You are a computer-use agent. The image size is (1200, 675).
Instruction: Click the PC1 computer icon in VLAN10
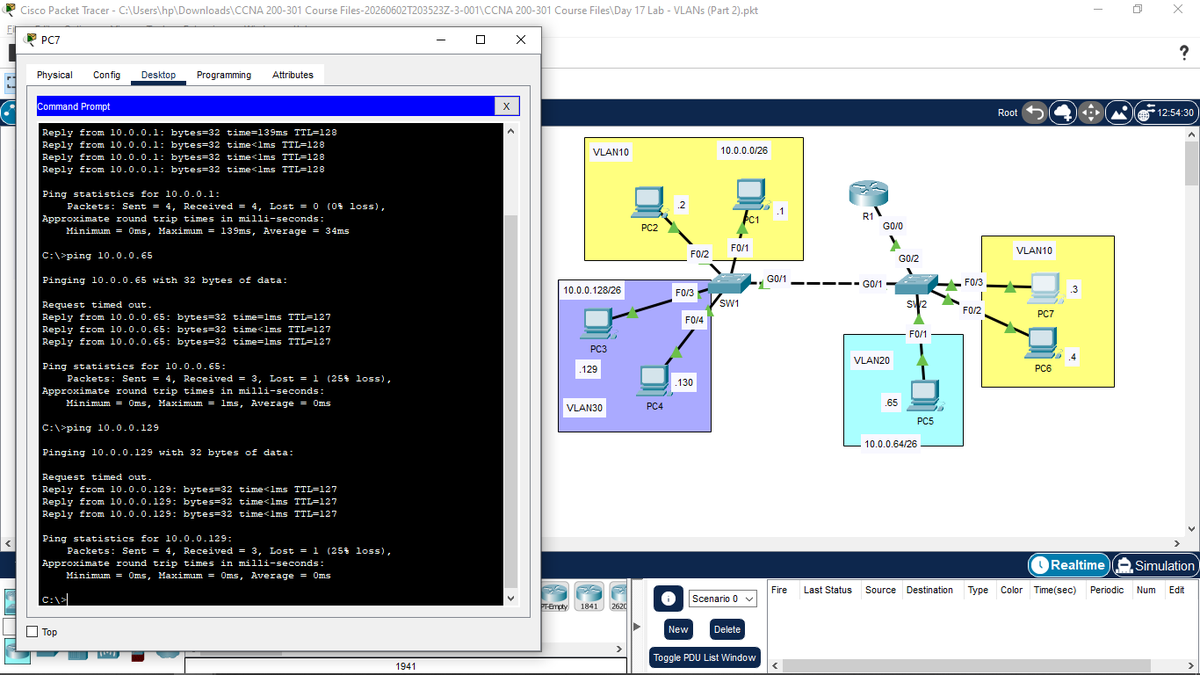tap(750, 195)
